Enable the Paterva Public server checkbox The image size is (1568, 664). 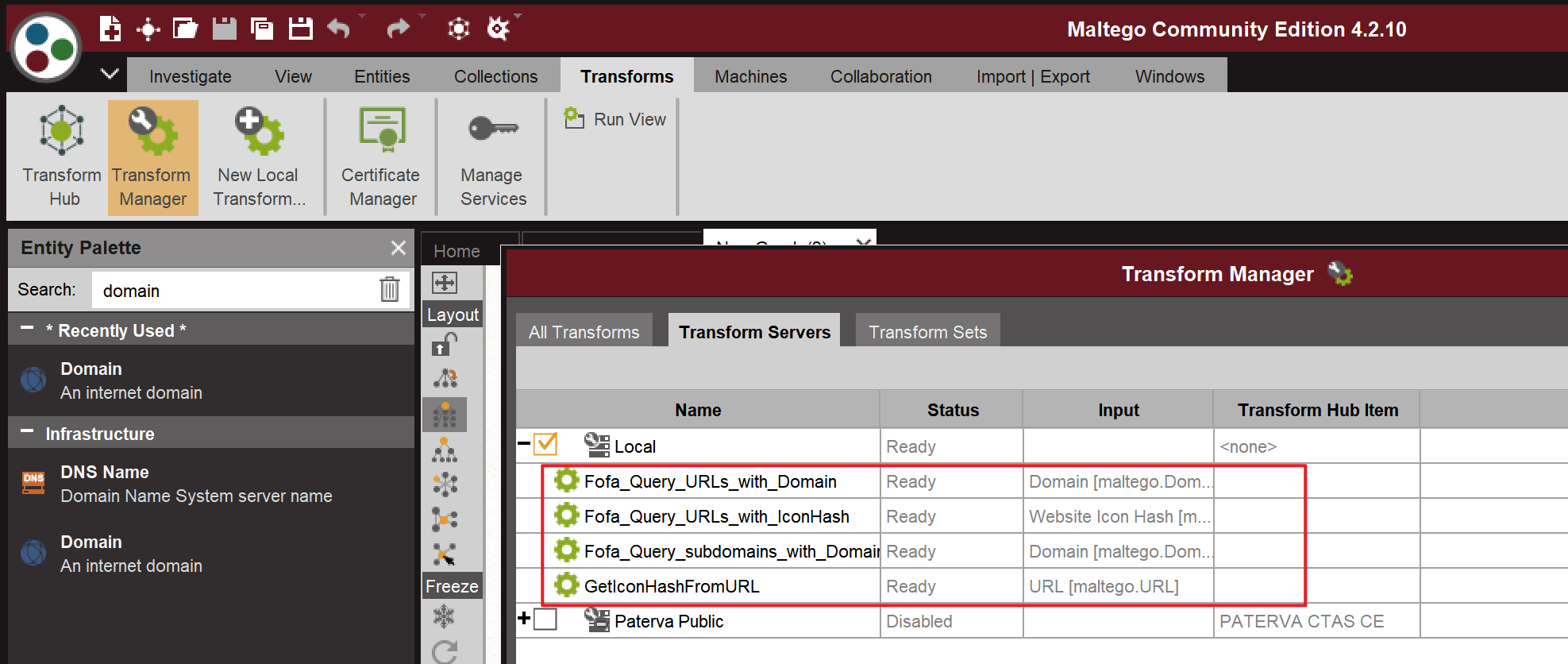pyautogui.click(x=545, y=620)
